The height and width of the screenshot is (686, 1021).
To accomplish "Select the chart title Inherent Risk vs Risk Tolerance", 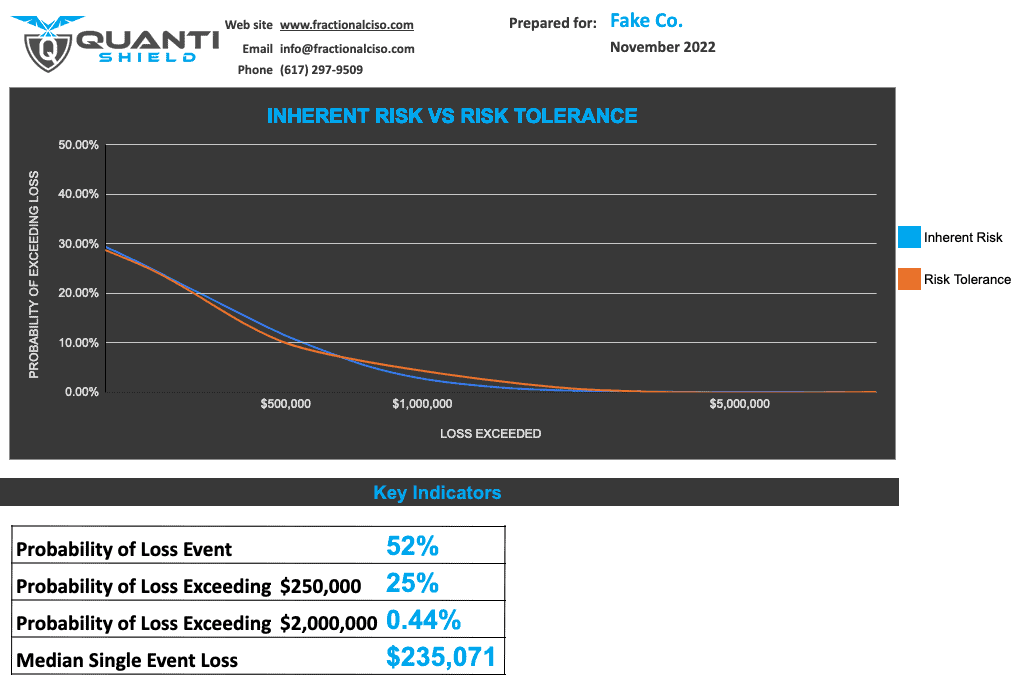I will pyautogui.click(x=452, y=116).
